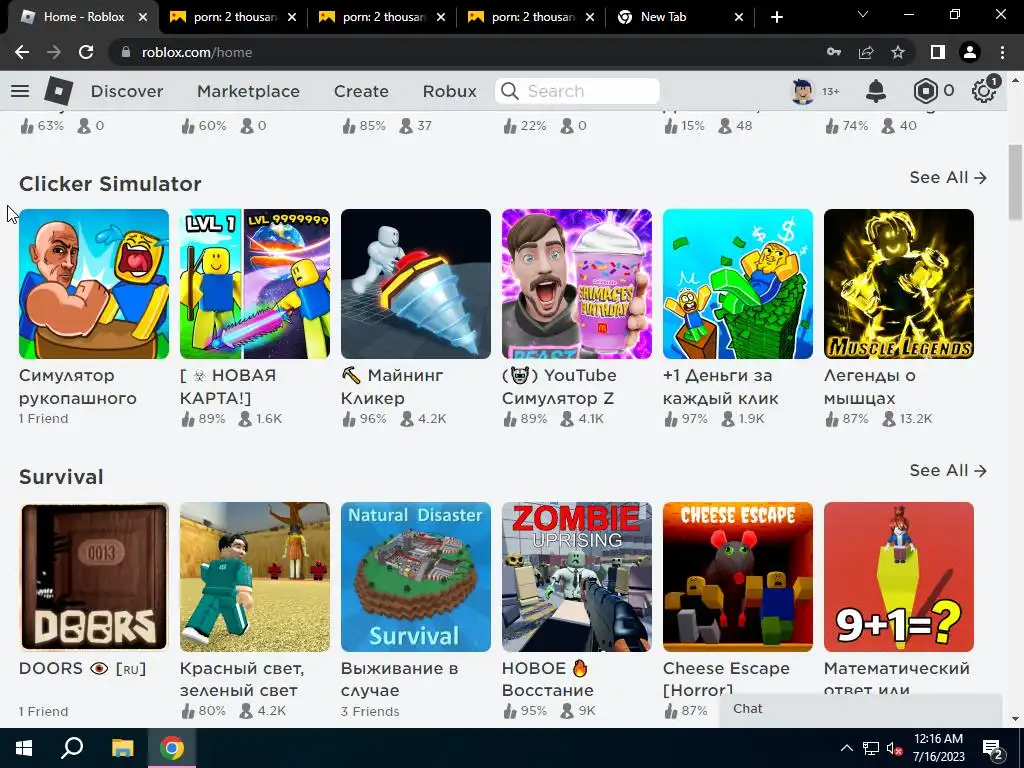Open the red light green light thumbnail

pos(255,577)
